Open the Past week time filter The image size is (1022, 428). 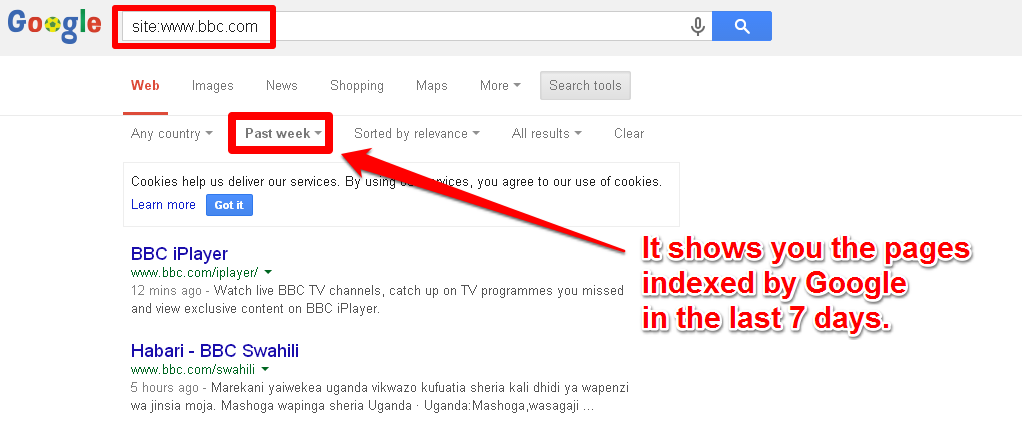click(284, 134)
